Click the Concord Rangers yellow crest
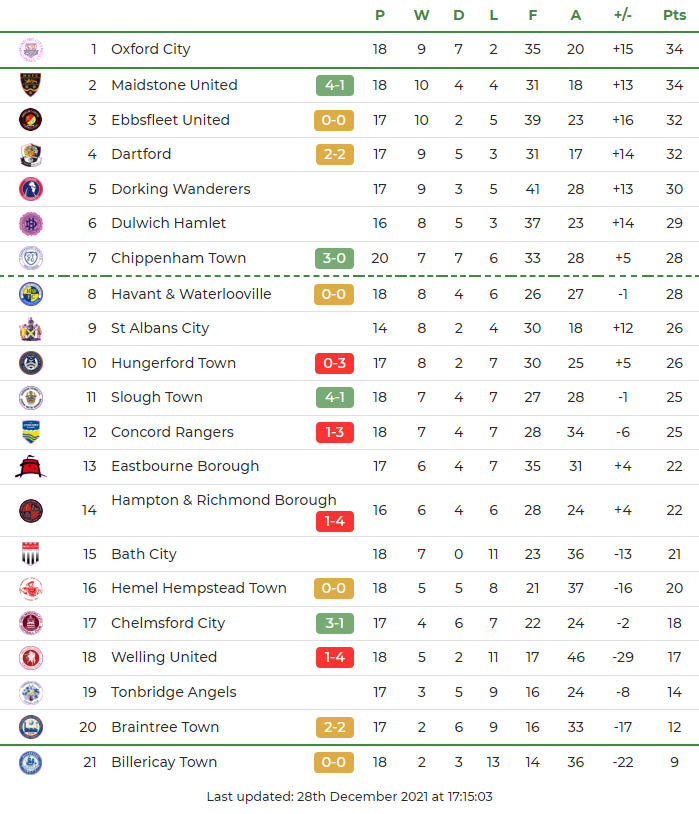699x814 pixels. click(31, 432)
